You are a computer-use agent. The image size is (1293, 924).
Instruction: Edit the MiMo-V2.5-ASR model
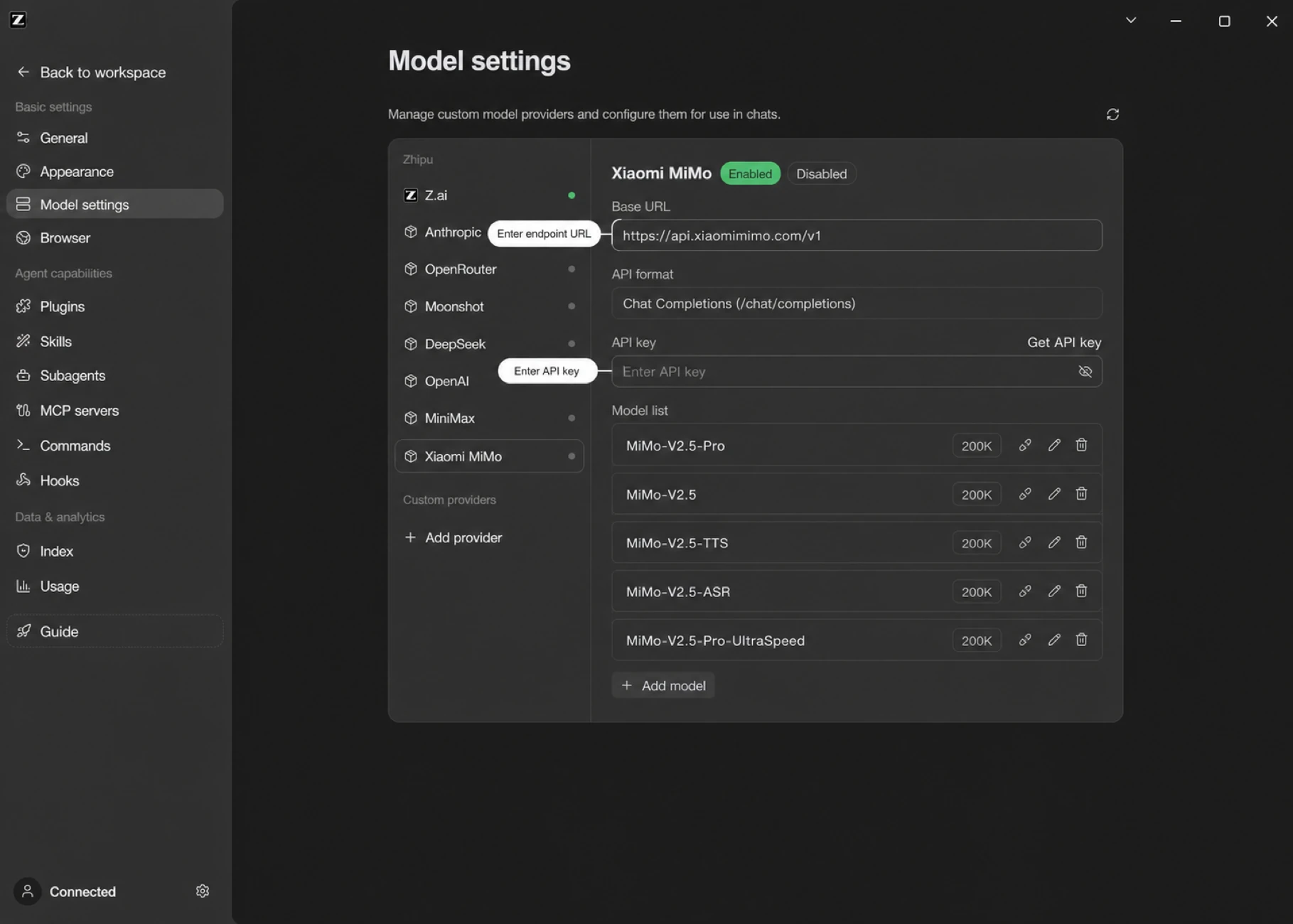(1054, 591)
